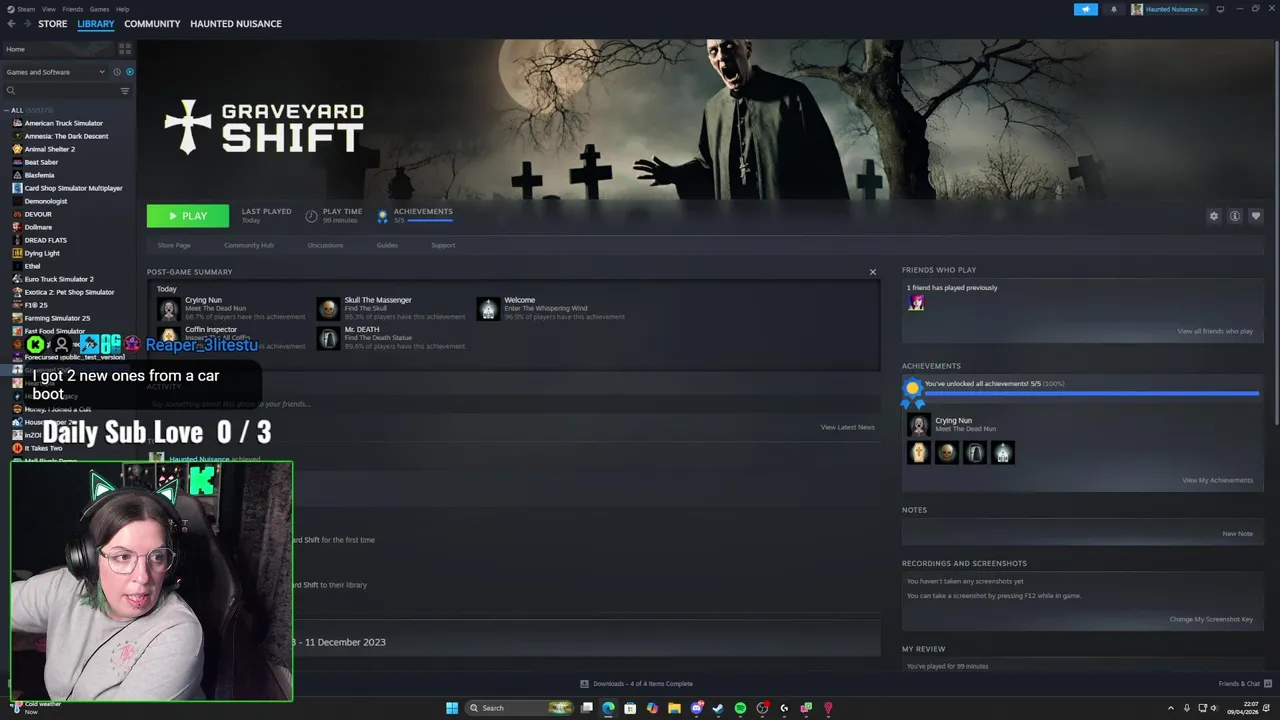1280x720 pixels.
Task: Open advanced library filters icon
Action: point(125,91)
